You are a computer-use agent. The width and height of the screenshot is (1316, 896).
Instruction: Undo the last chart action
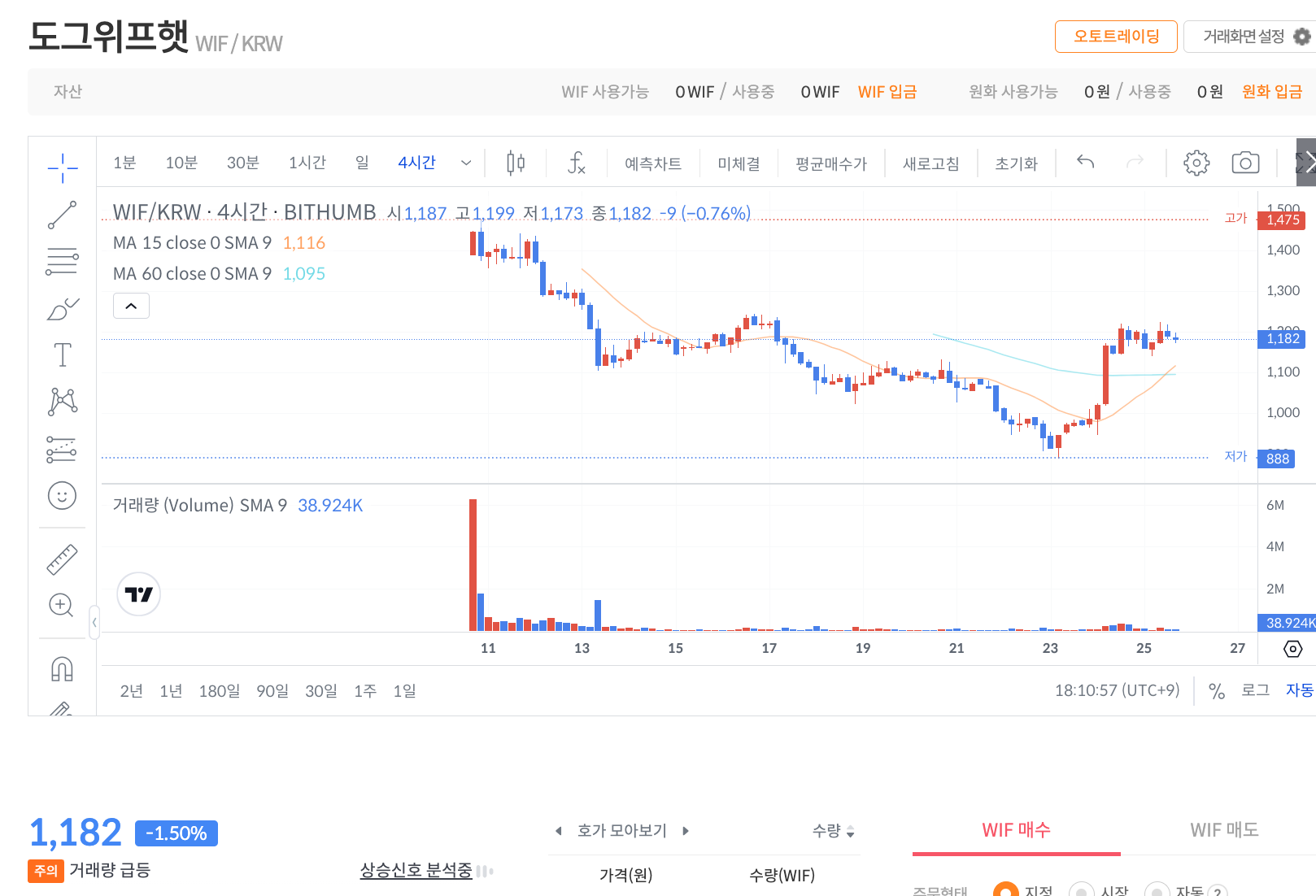1085,162
